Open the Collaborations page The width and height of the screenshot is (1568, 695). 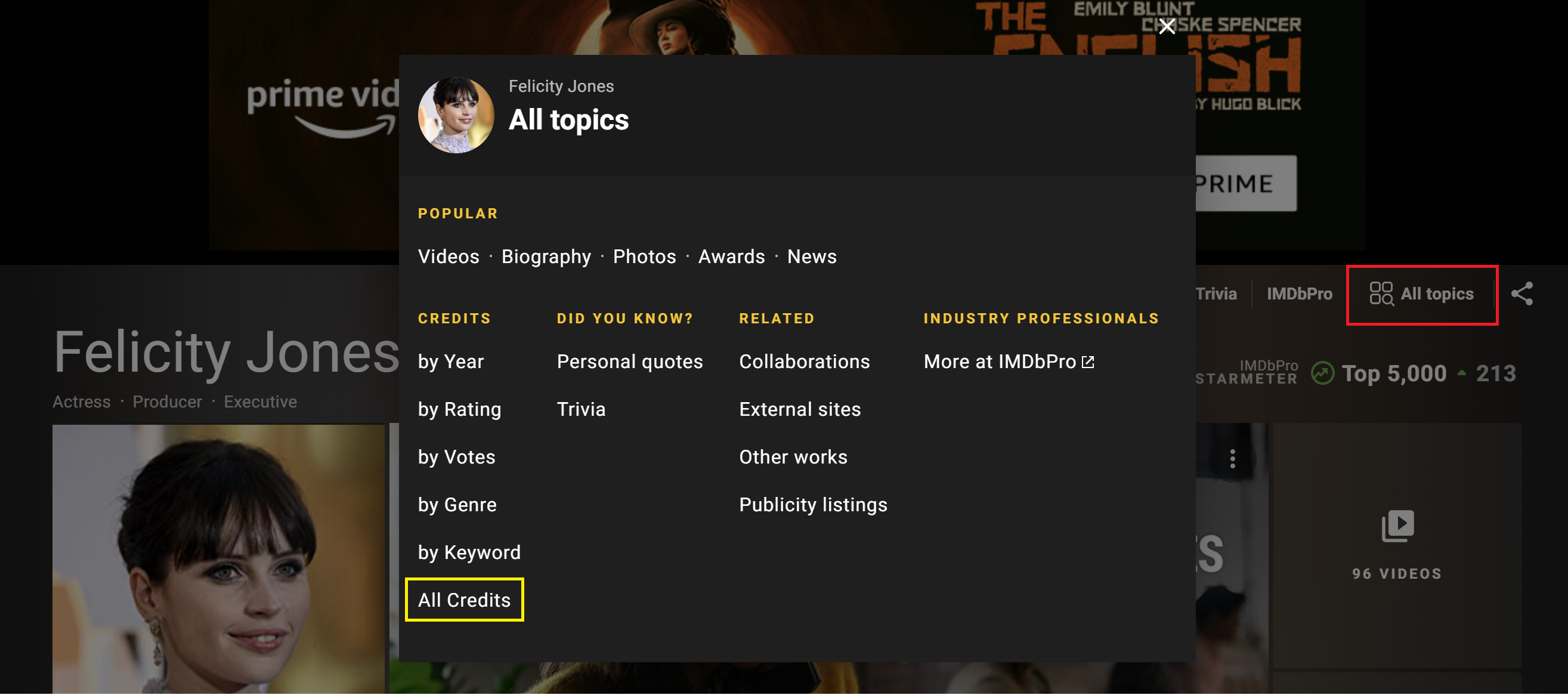coord(804,360)
